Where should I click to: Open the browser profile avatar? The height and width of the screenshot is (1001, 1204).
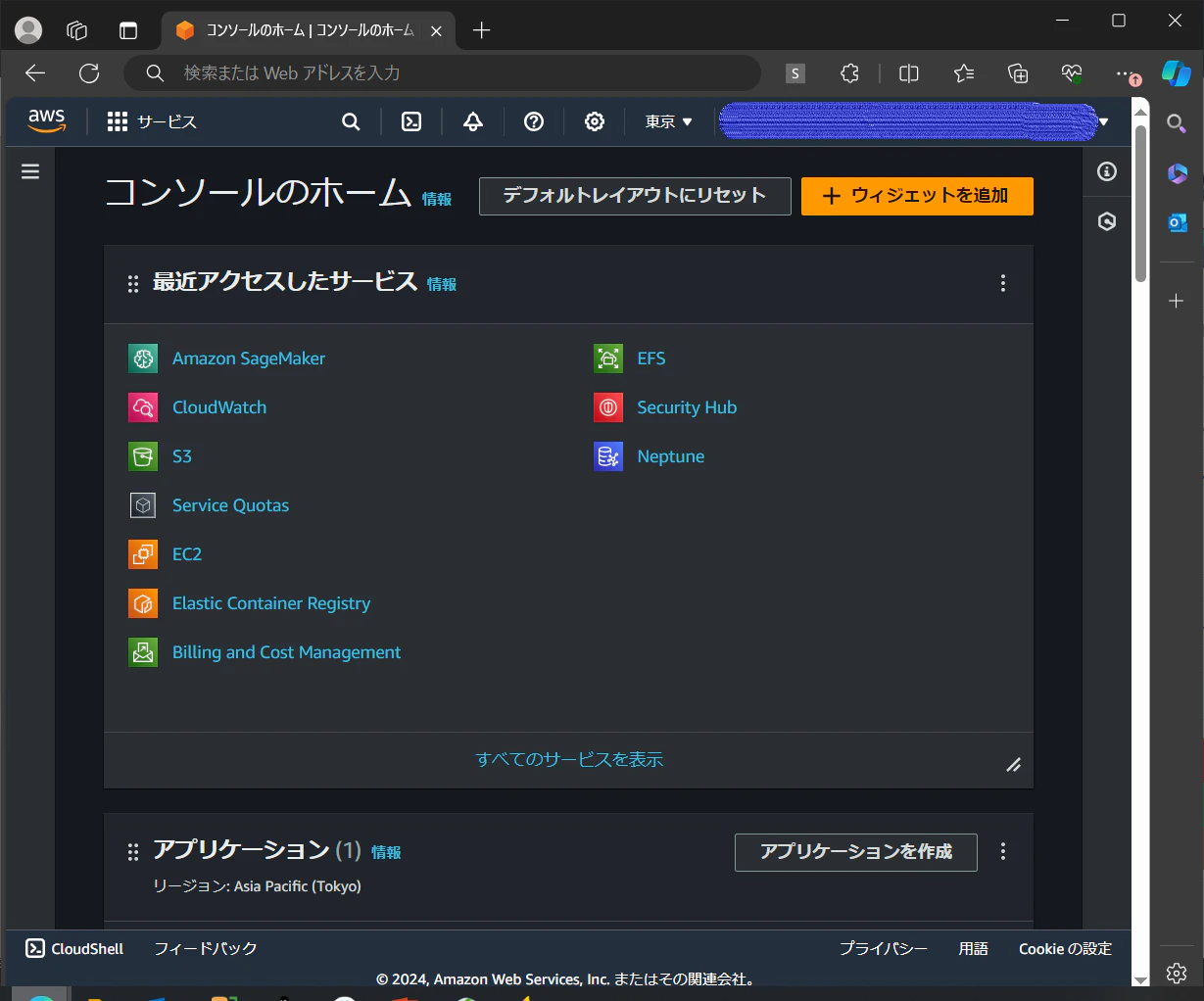click(x=28, y=30)
